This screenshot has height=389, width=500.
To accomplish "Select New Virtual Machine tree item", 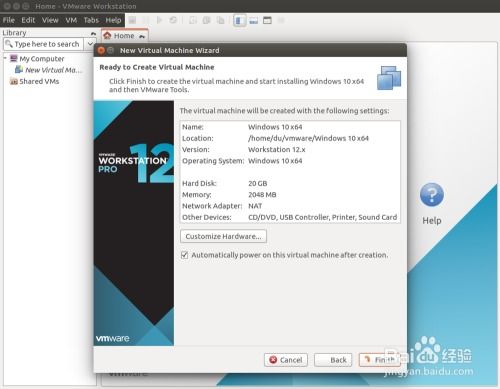I will coord(53,70).
